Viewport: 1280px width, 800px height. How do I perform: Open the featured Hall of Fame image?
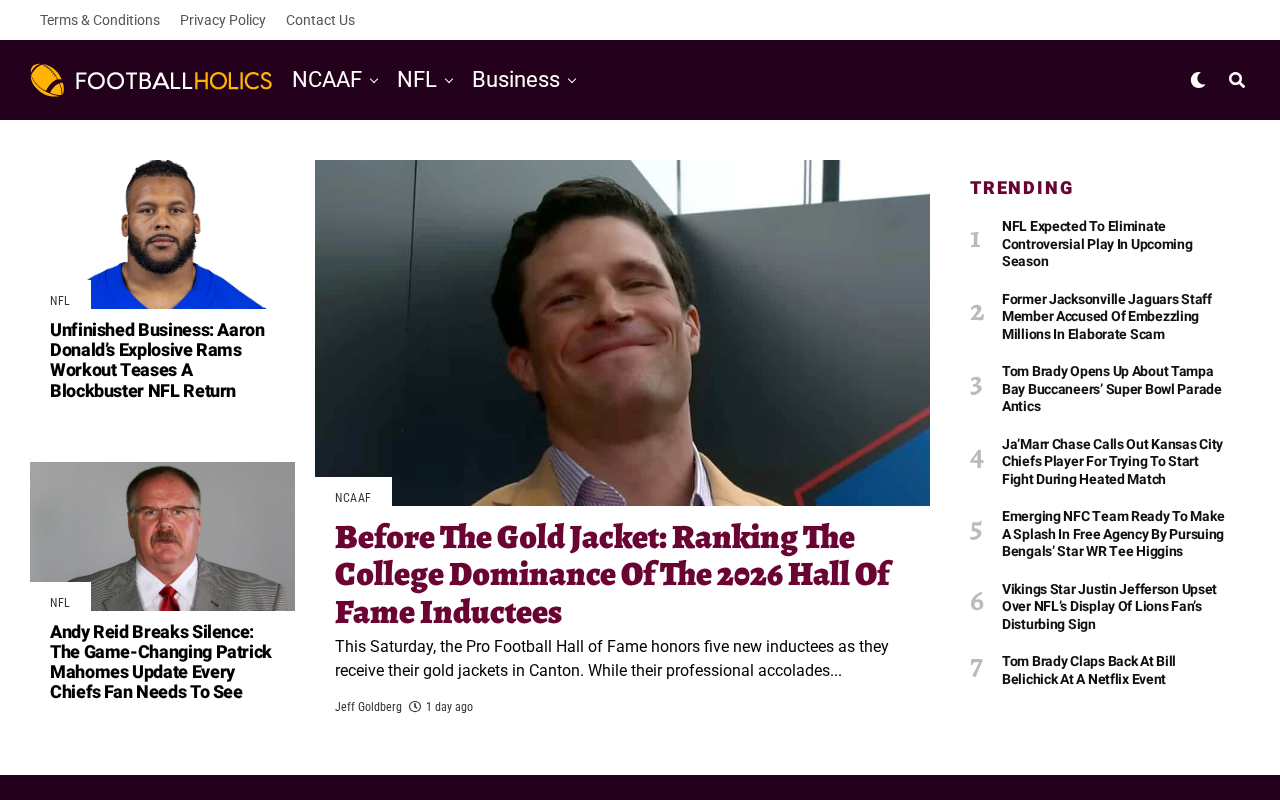622,333
